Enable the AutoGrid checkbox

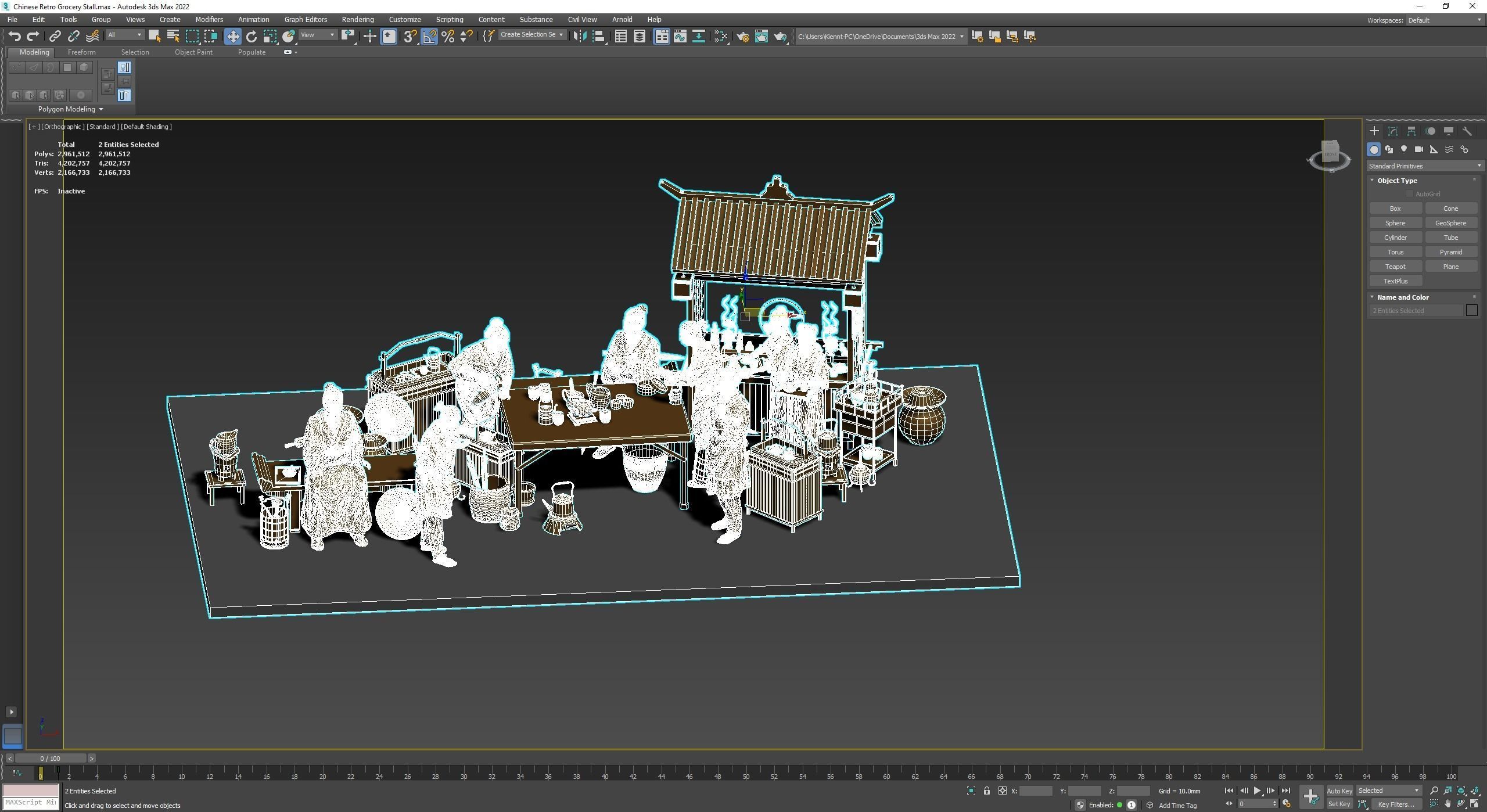1409,194
